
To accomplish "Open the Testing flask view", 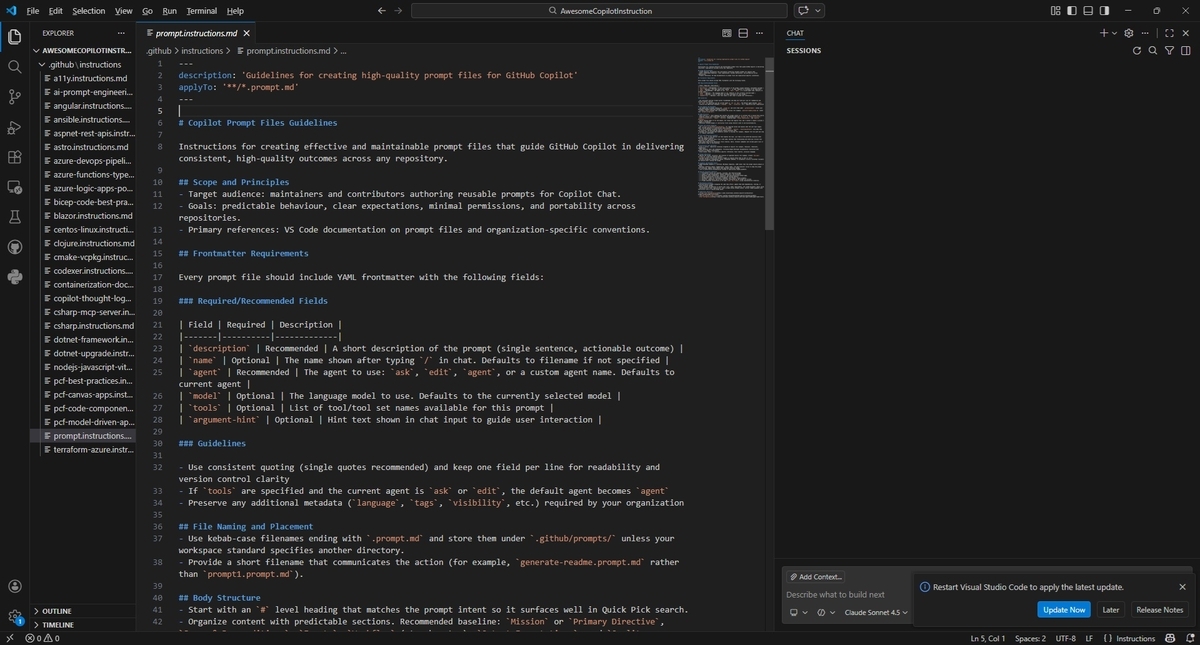I will click(x=14, y=217).
